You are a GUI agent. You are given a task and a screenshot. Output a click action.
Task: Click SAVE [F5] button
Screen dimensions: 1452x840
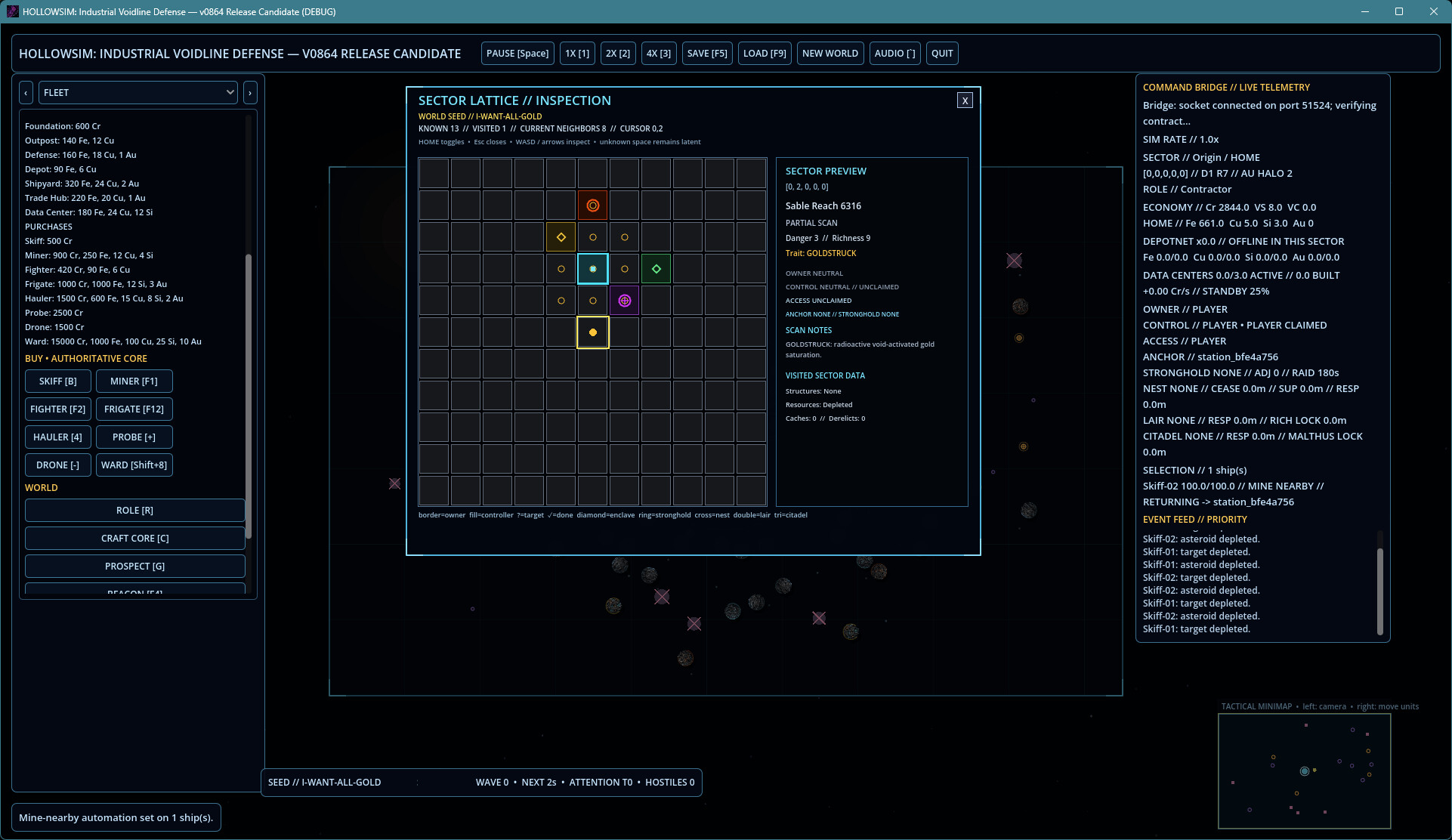pyautogui.click(x=707, y=54)
